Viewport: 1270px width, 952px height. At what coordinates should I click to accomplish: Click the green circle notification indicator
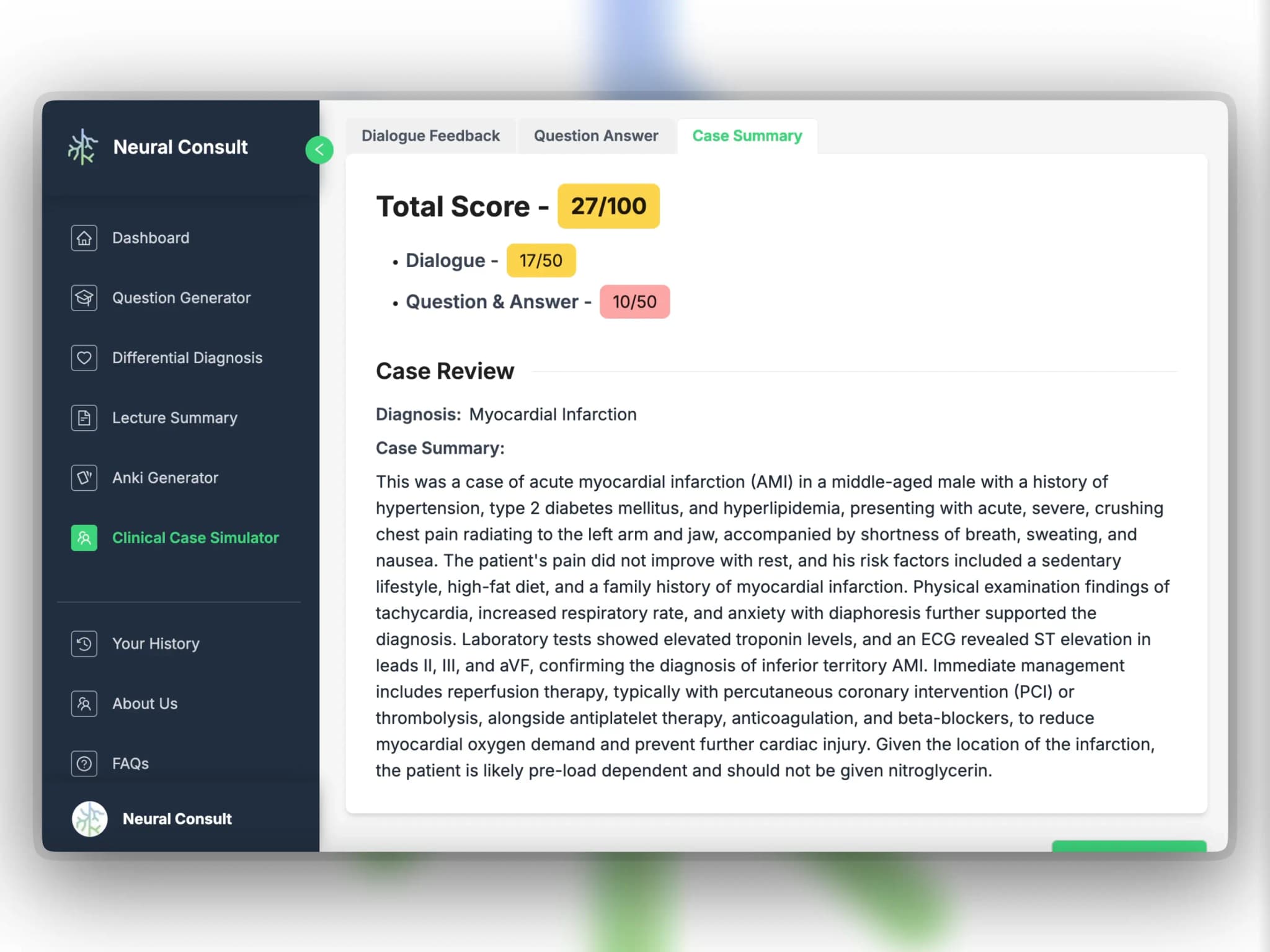(x=318, y=149)
